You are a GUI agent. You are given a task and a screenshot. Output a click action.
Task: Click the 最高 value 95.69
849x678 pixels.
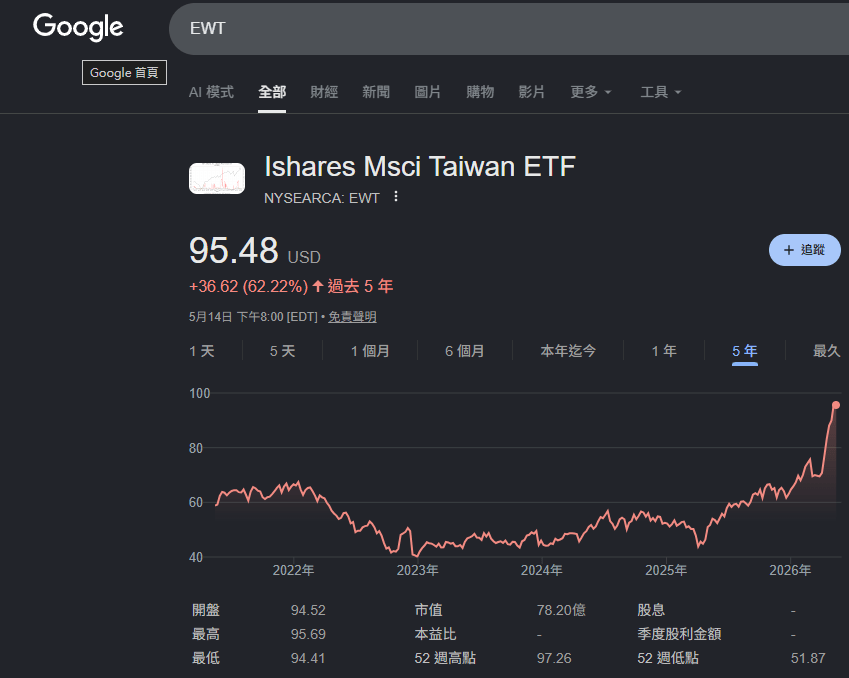pyautogui.click(x=308, y=634)
